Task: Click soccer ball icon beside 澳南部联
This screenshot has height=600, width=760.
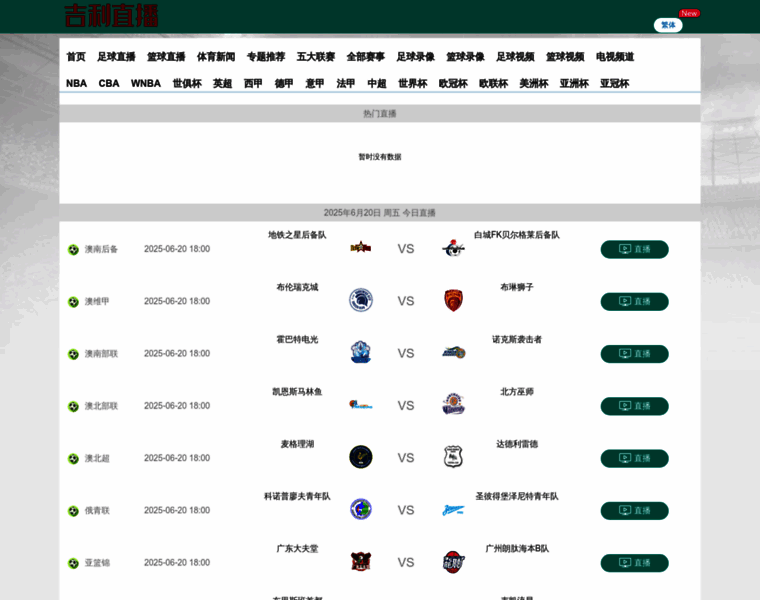Action: pos(73,354)
